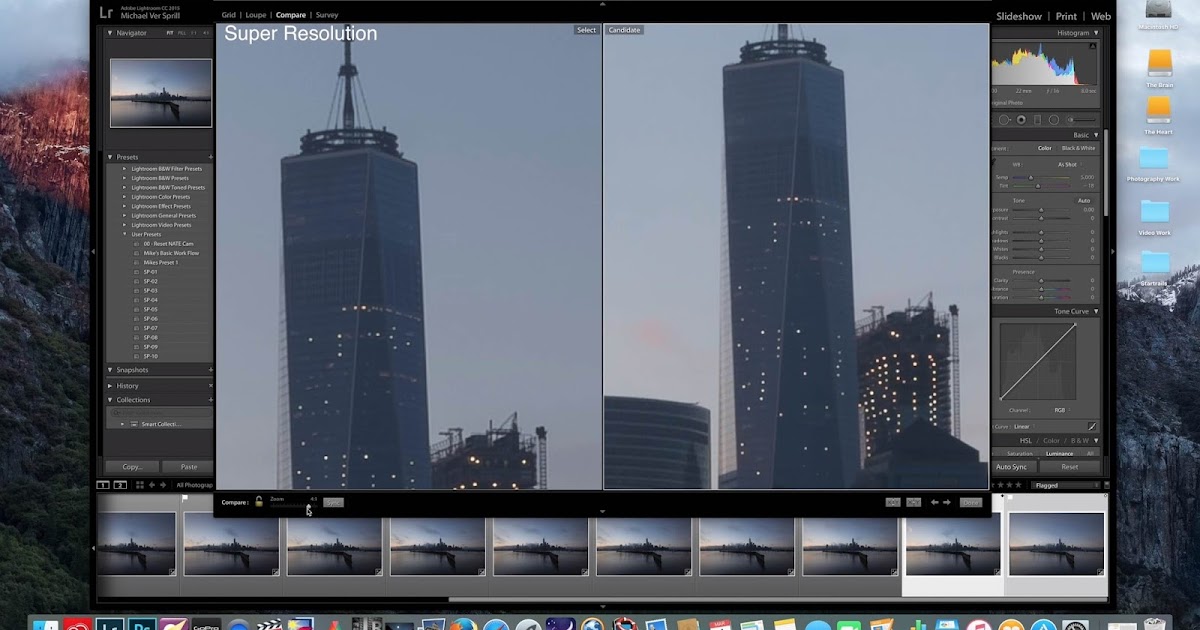The image size is (1200, 630).
Task: Switch to Grid view
Action: click(x=229, y=15)
